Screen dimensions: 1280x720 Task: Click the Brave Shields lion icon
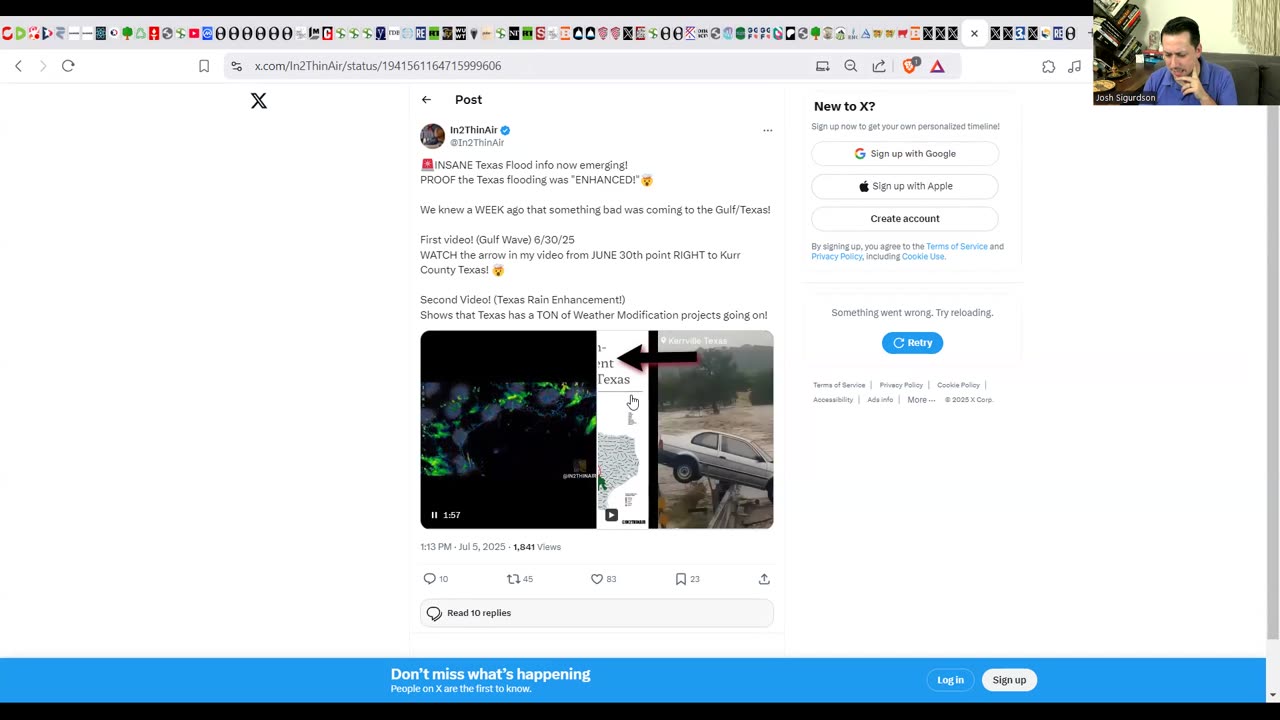[910, 66]
